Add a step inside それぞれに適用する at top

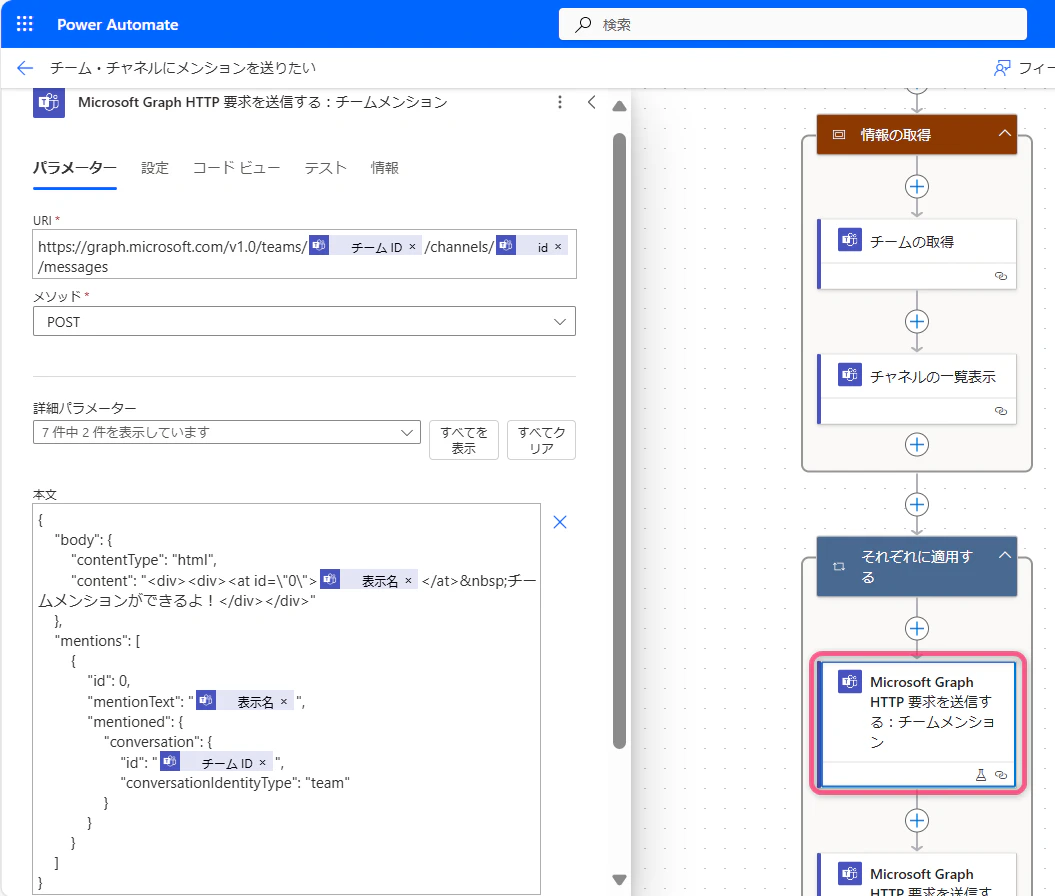pyautogui.click(x=917, y=629)
